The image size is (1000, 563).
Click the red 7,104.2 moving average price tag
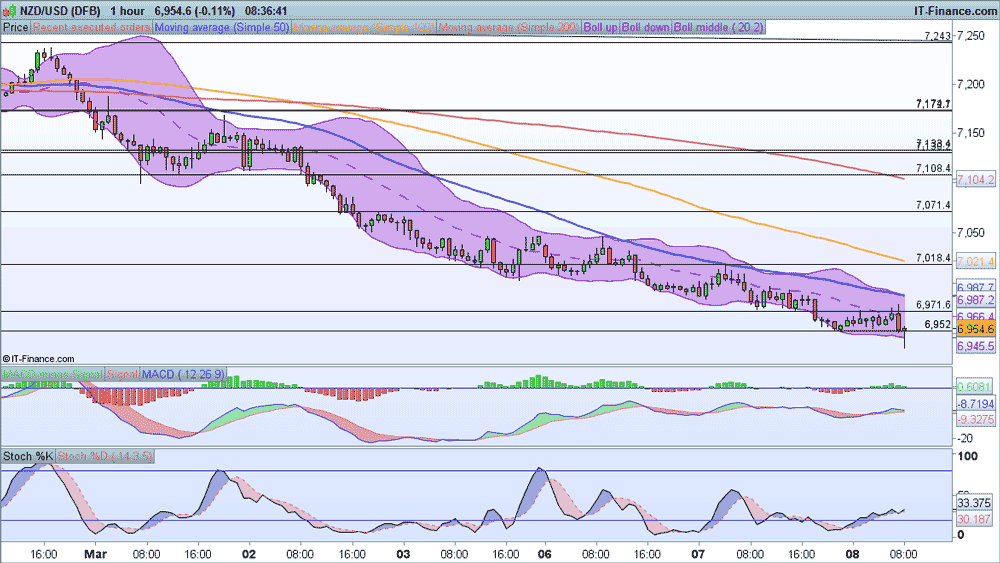tap(976, 180)
